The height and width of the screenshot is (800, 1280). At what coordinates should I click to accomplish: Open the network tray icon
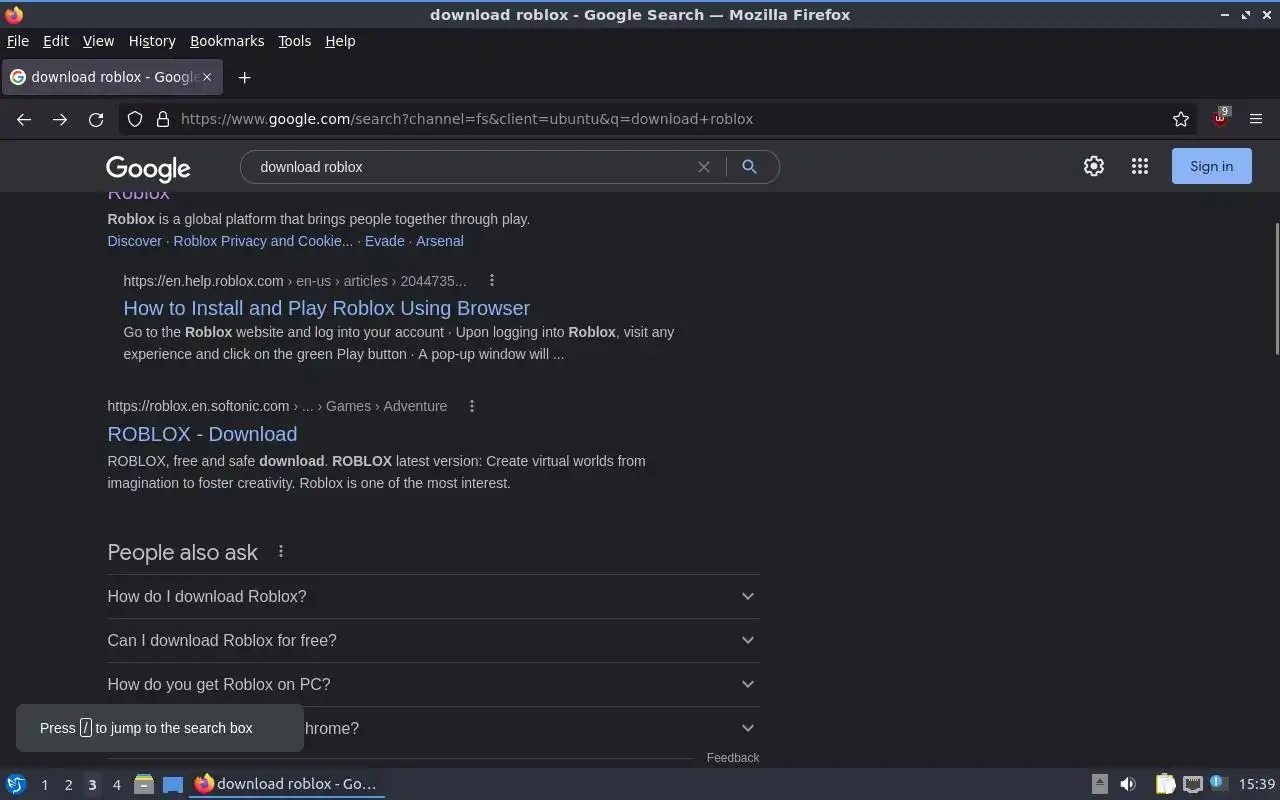click(1192, 784)
